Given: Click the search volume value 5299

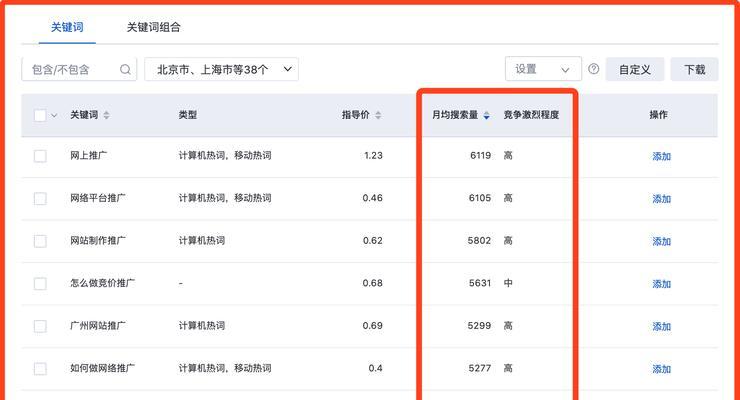Looking at the screenshot, I should [x=479, y=325].
